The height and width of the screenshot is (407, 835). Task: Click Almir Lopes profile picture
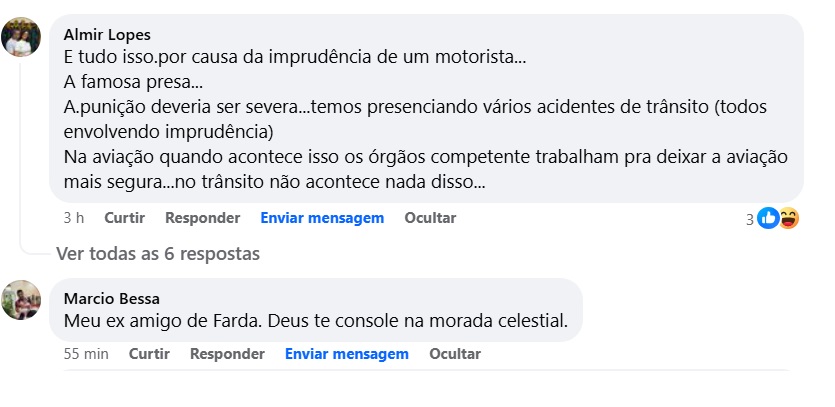tap(21, 38)
